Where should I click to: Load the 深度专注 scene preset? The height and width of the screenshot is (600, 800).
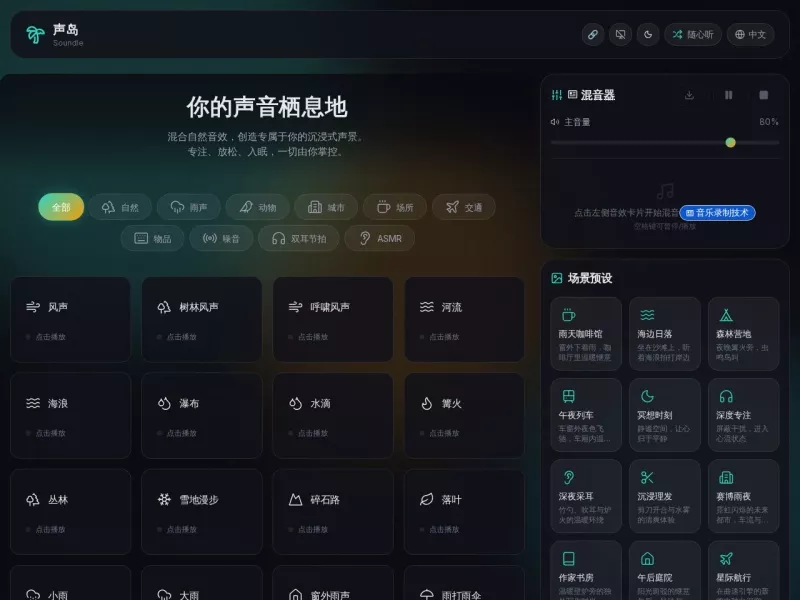tap(743, 415)
